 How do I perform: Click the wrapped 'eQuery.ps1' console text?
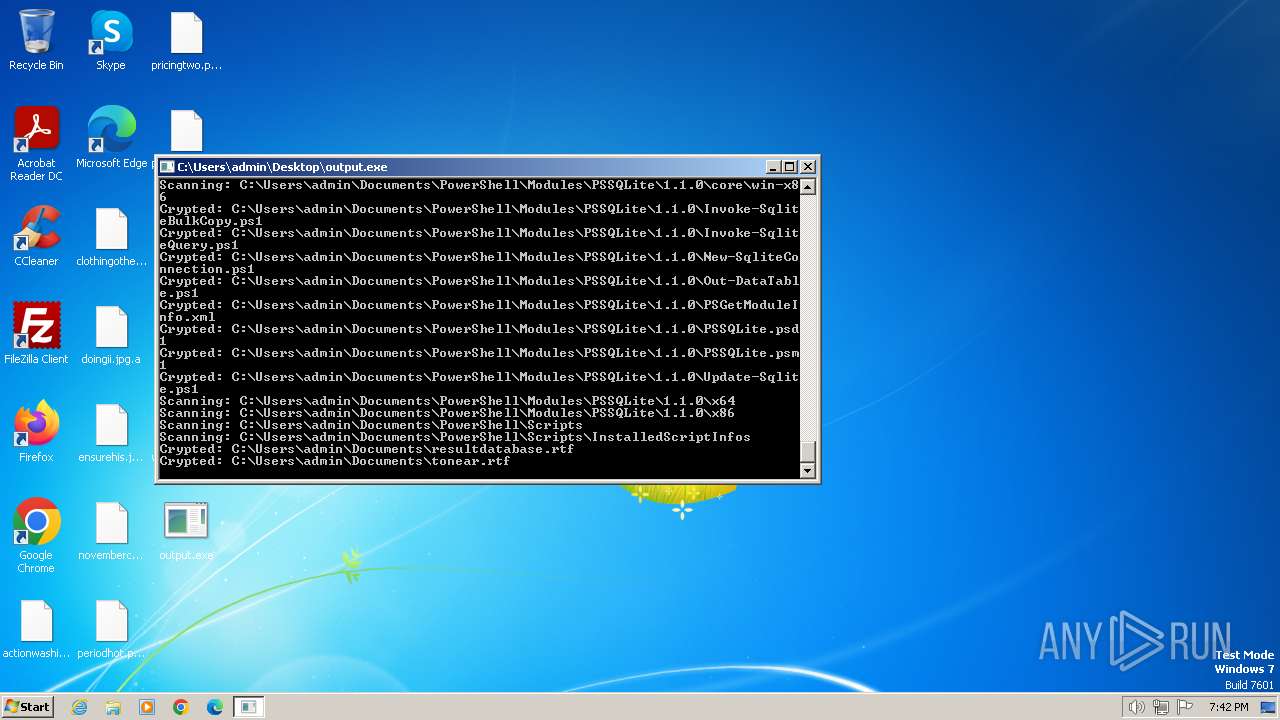click(199, 245)
